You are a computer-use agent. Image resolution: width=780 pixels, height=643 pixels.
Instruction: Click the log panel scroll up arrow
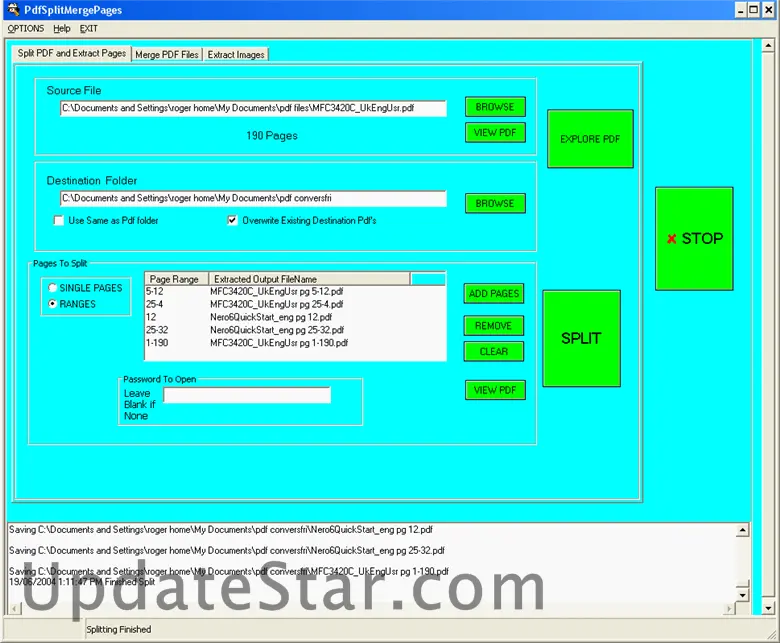tap(742, 531)
